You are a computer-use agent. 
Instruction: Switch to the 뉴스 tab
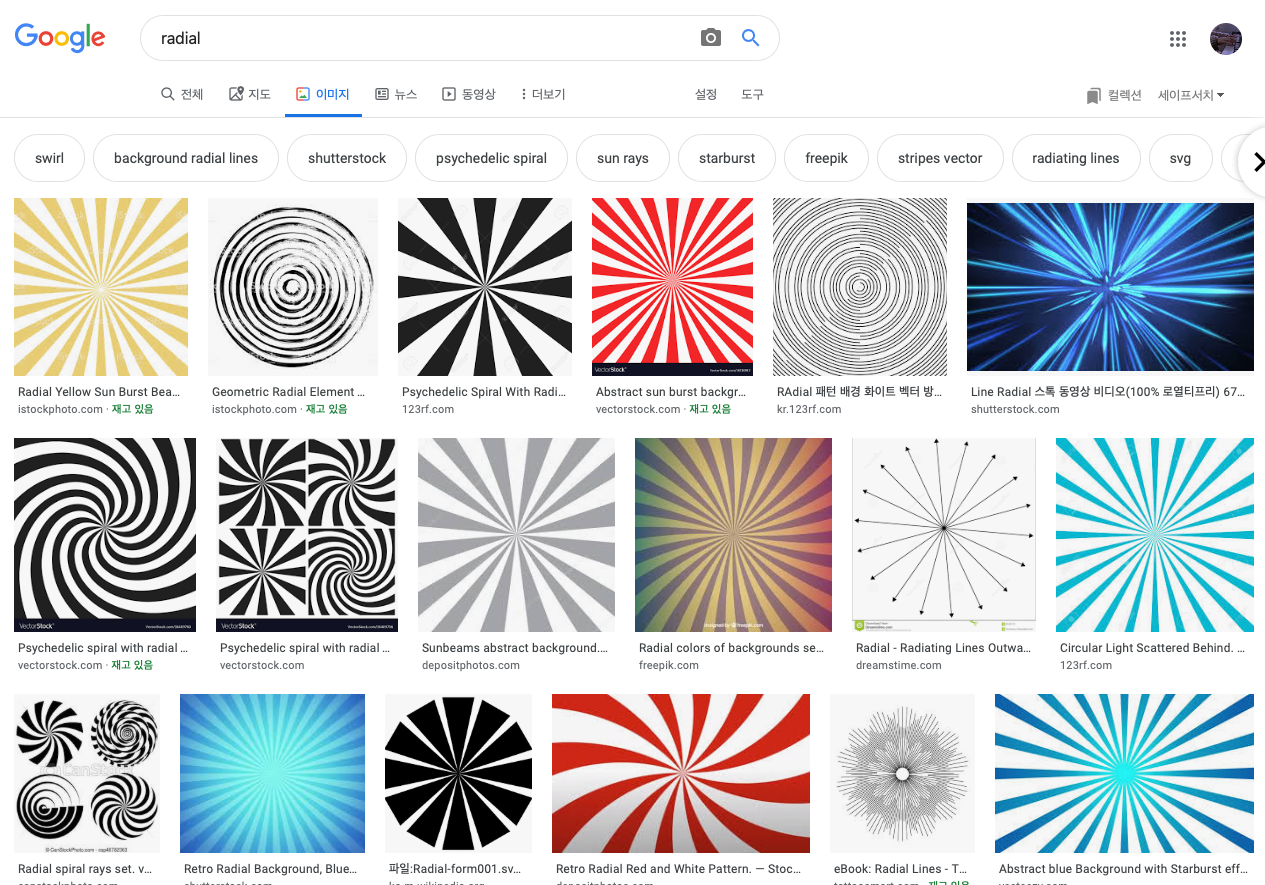[396, 94]
